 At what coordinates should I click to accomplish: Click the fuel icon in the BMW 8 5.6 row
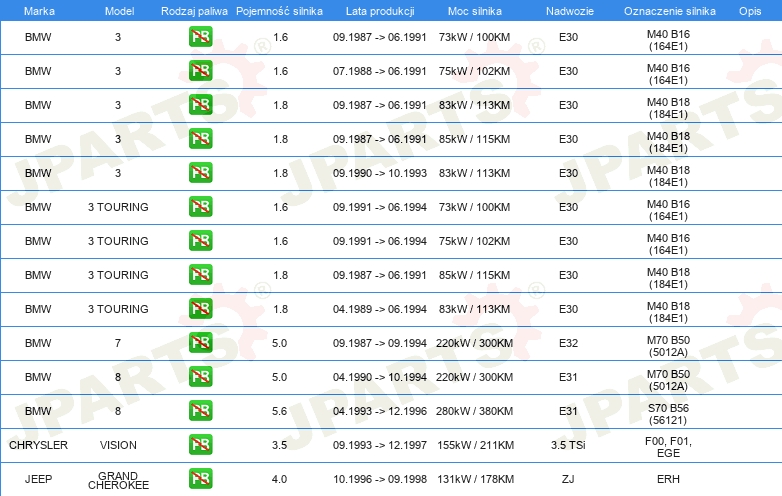200,411
